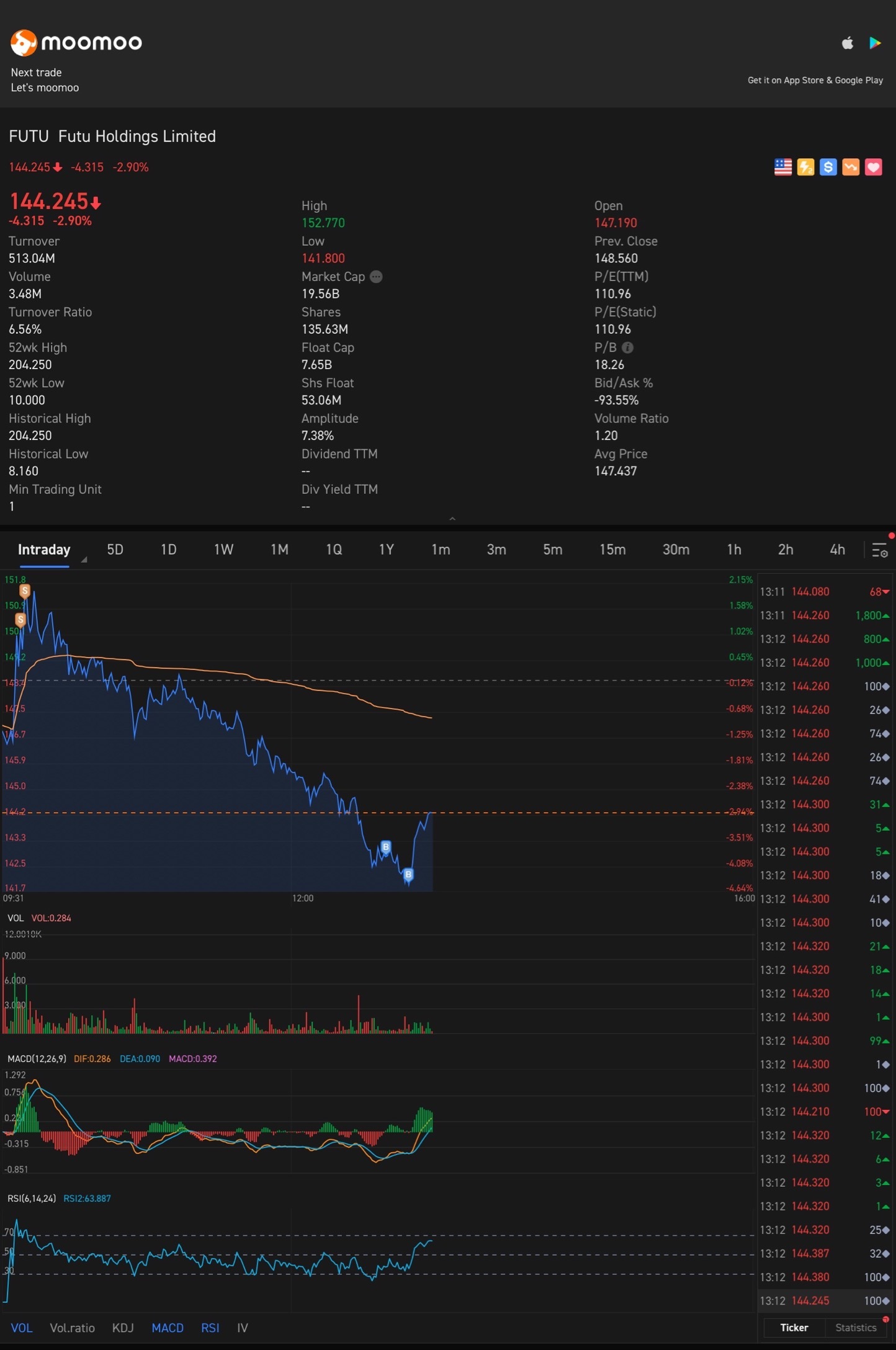896x1350 pixels.
Task: Open the Apple App Store link icon
Action: (x=847, y=43)
